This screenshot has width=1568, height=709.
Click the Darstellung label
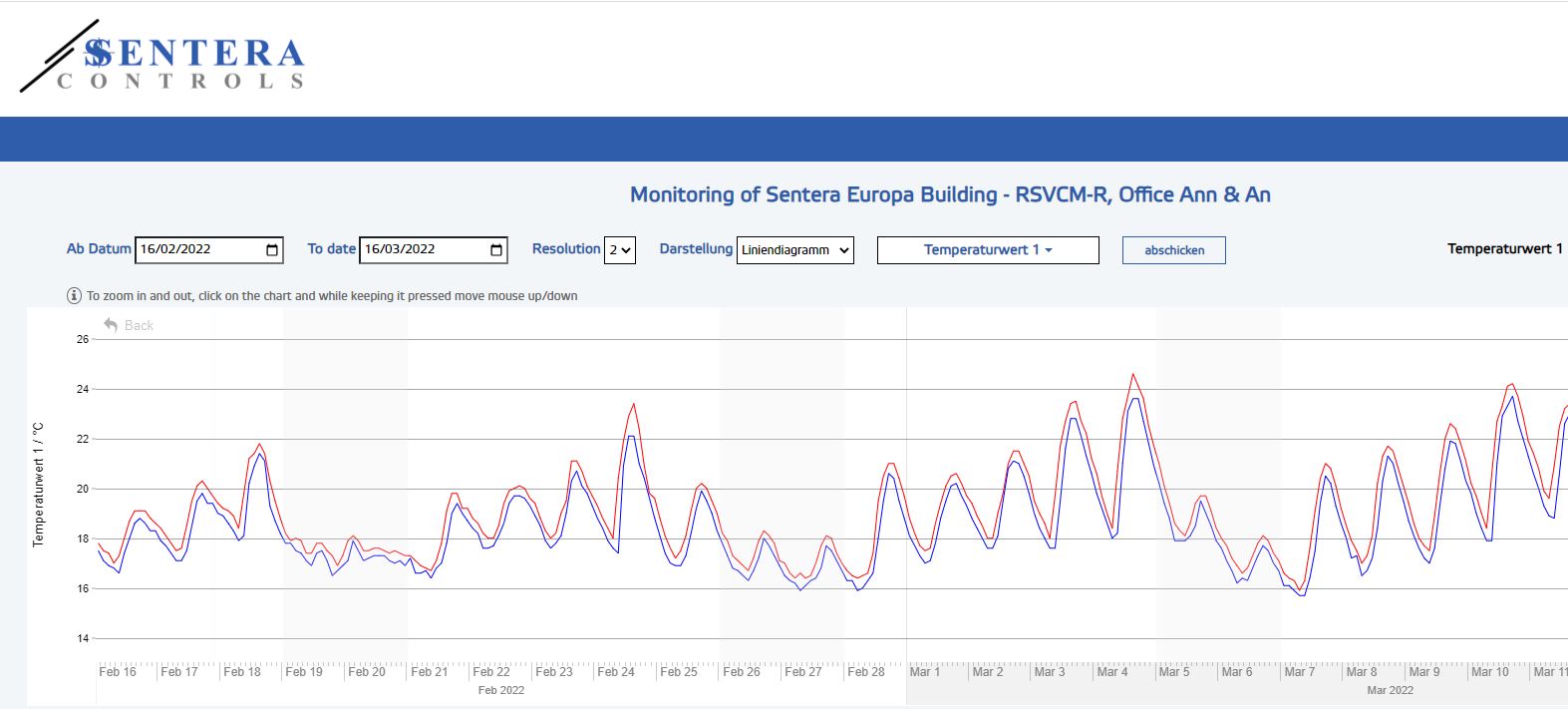pyautogui.click(x=696, y=249)
